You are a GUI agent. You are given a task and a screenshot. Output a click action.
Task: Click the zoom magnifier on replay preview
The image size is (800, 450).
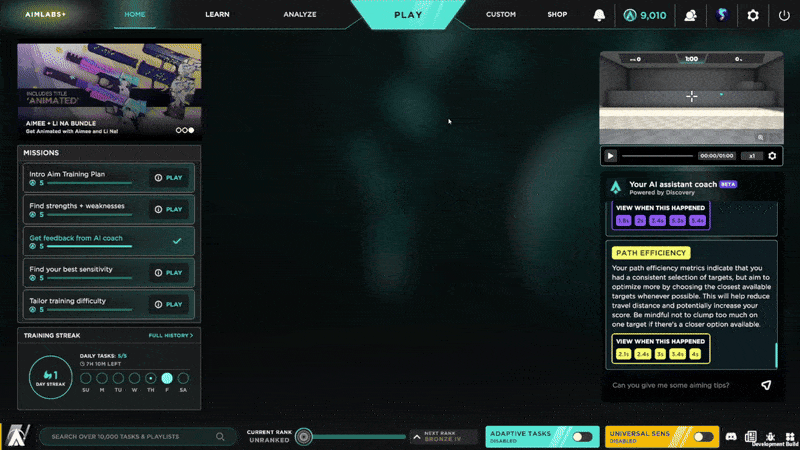[x=760, y=137]
